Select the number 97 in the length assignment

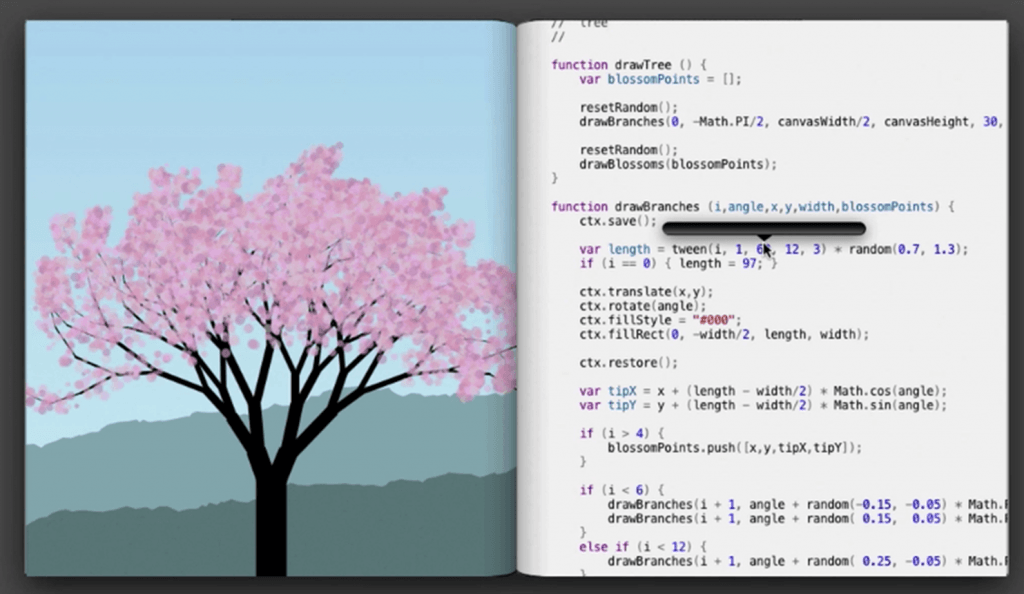(x=751, y=263)
